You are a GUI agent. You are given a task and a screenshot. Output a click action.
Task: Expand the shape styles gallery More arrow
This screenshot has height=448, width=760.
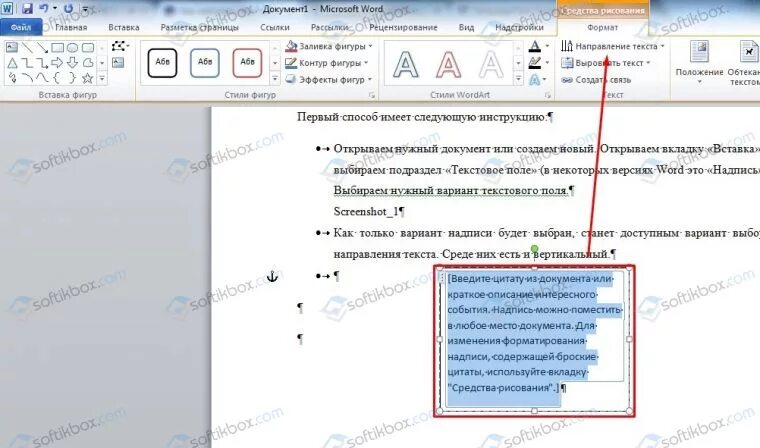point(275,78)
